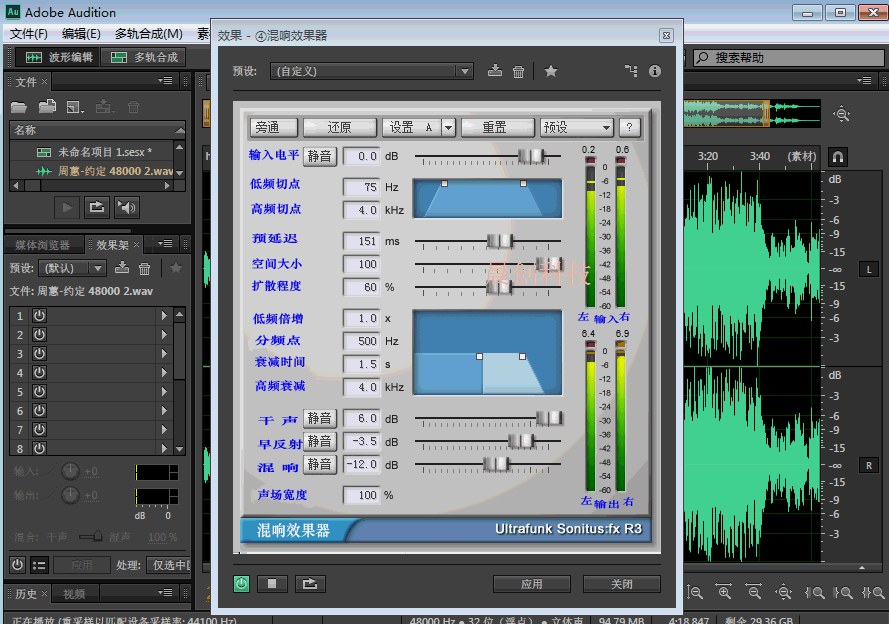Toggle auto-play speaker icon in Files panel
Screen dimensions: 889x624
pyautogui.click(x=126, y=207)
